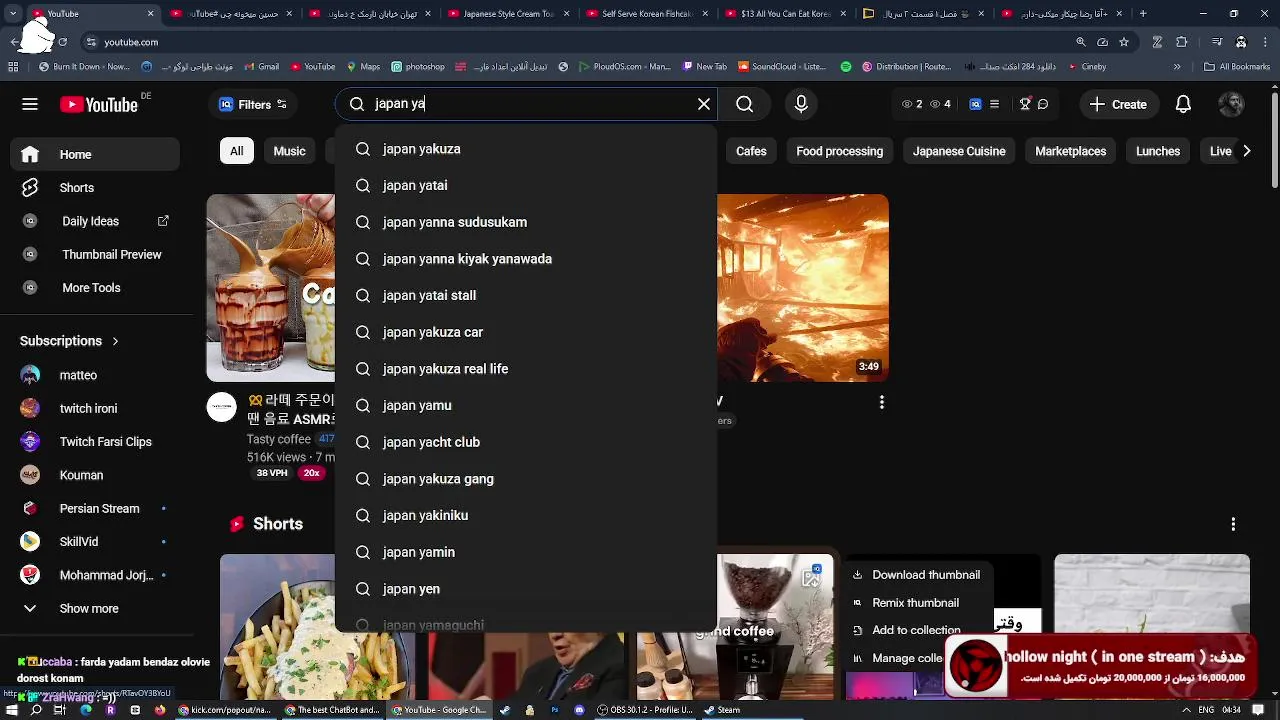Open All Bookmarks folder
The width and height of the screenshot is (1280, 720).
1236,67
